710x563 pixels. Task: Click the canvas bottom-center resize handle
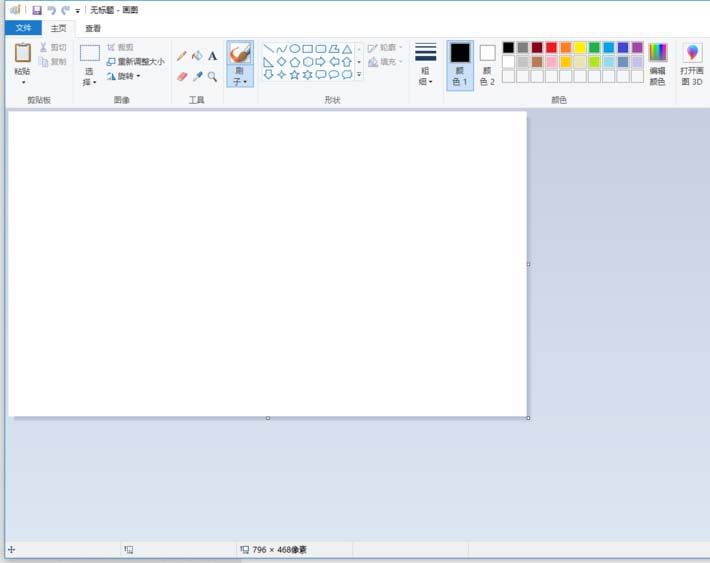tap(268, 418)
